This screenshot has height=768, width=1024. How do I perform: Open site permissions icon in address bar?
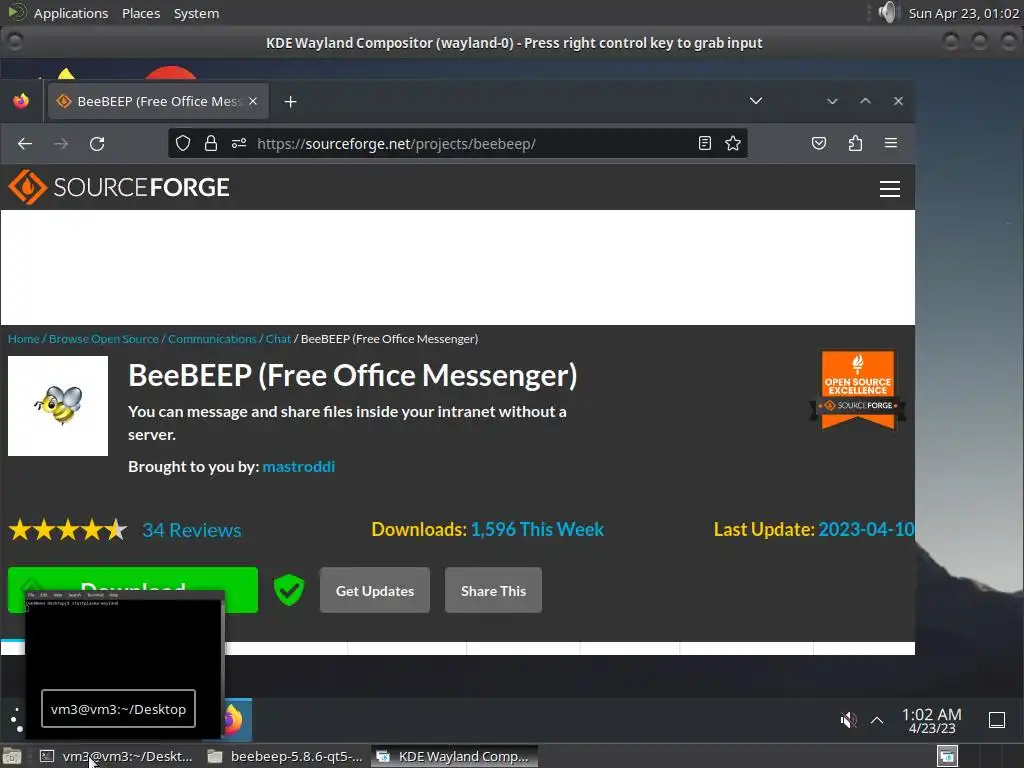(x=238, y=144)
